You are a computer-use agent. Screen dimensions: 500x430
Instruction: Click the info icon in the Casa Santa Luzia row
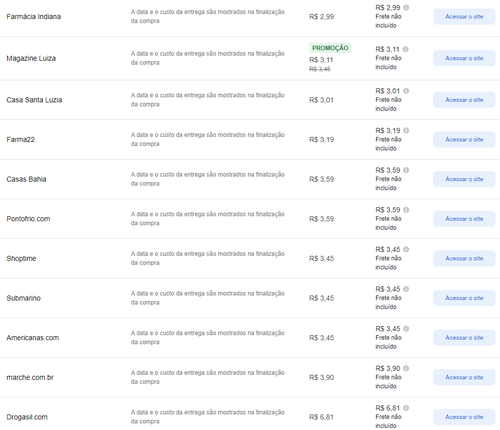406,91
